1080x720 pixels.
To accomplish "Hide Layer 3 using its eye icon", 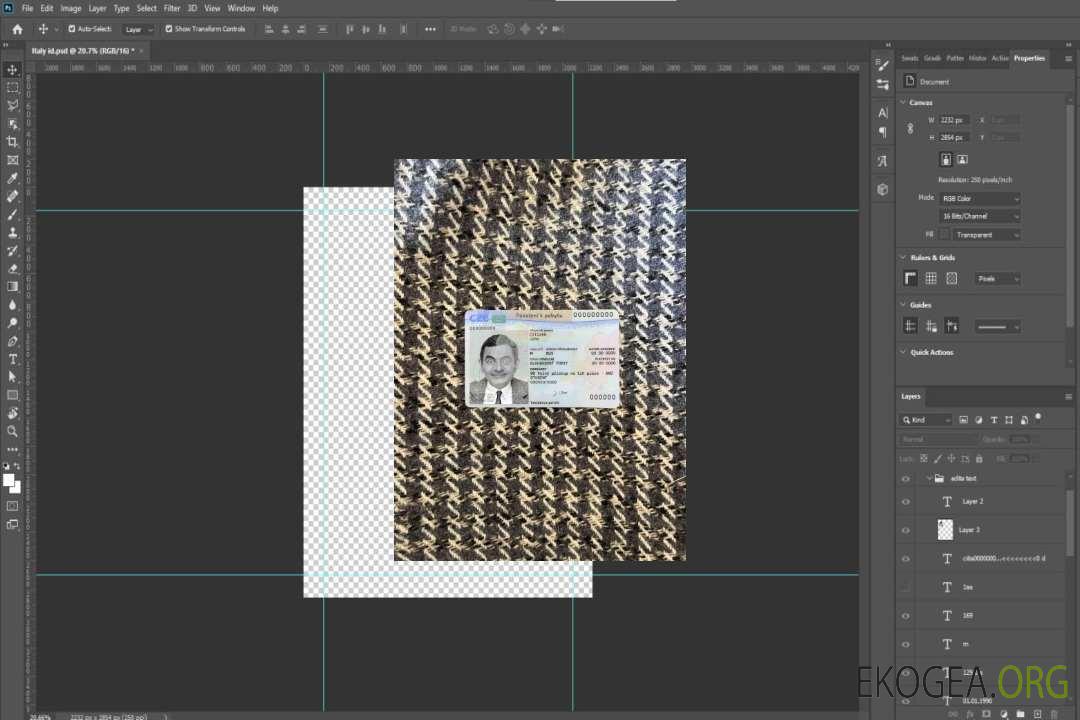I will pos(906,530).
